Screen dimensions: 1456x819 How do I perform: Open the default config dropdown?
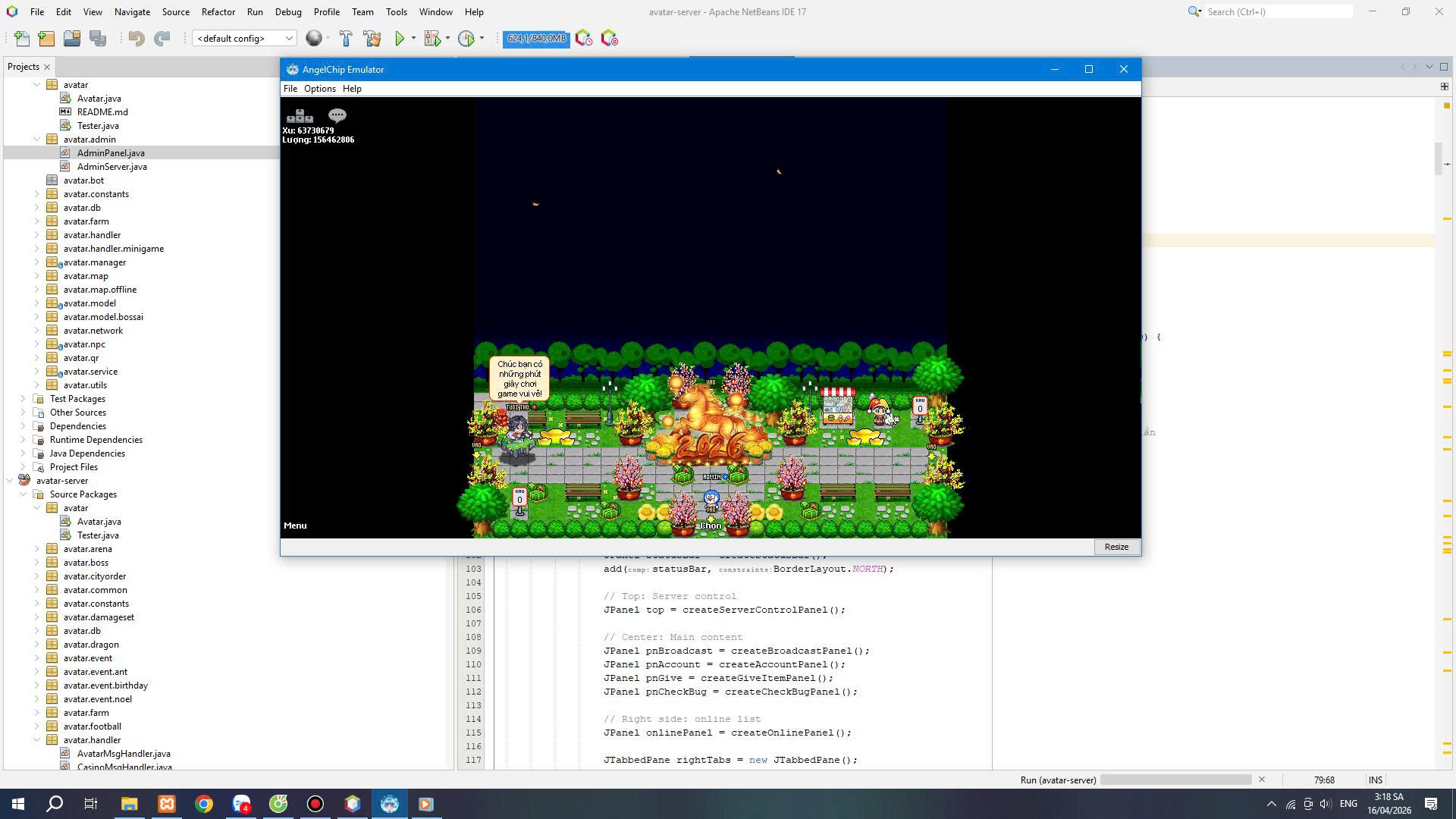click(x=243, y=39)
